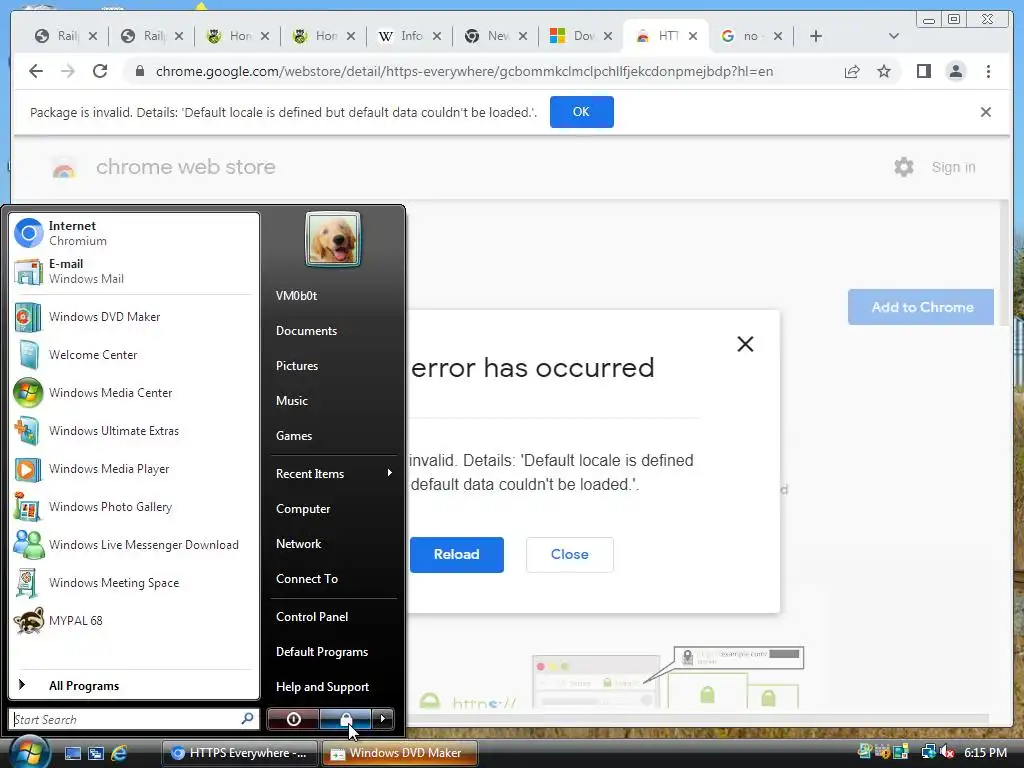This screenshot has height=768, width=1024.
Task: Launch Internet Explorer from quick launch
Action: pos(119,753)
